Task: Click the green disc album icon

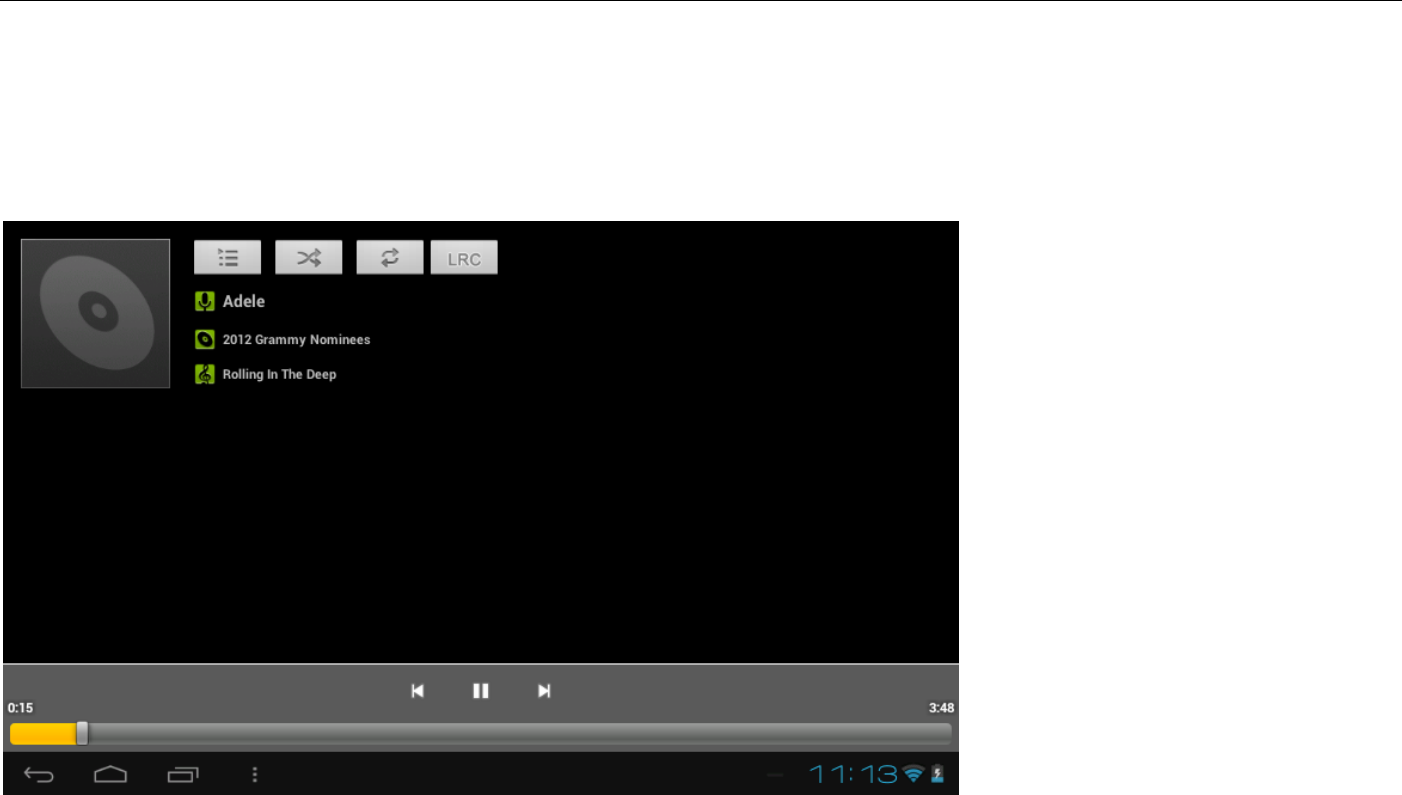Action: tap(205, 339)
